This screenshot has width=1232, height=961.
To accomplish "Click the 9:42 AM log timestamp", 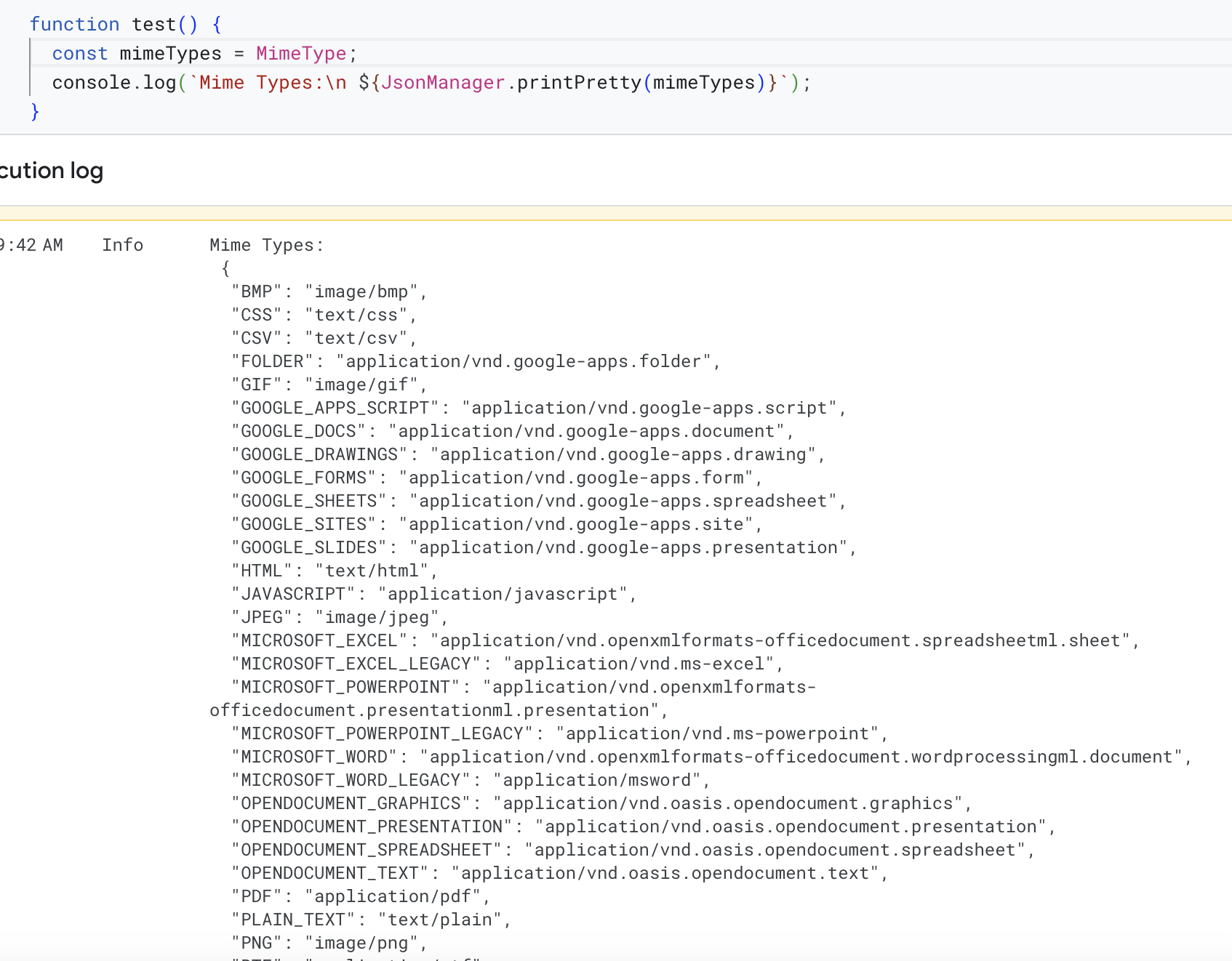I will pos(32,246).
